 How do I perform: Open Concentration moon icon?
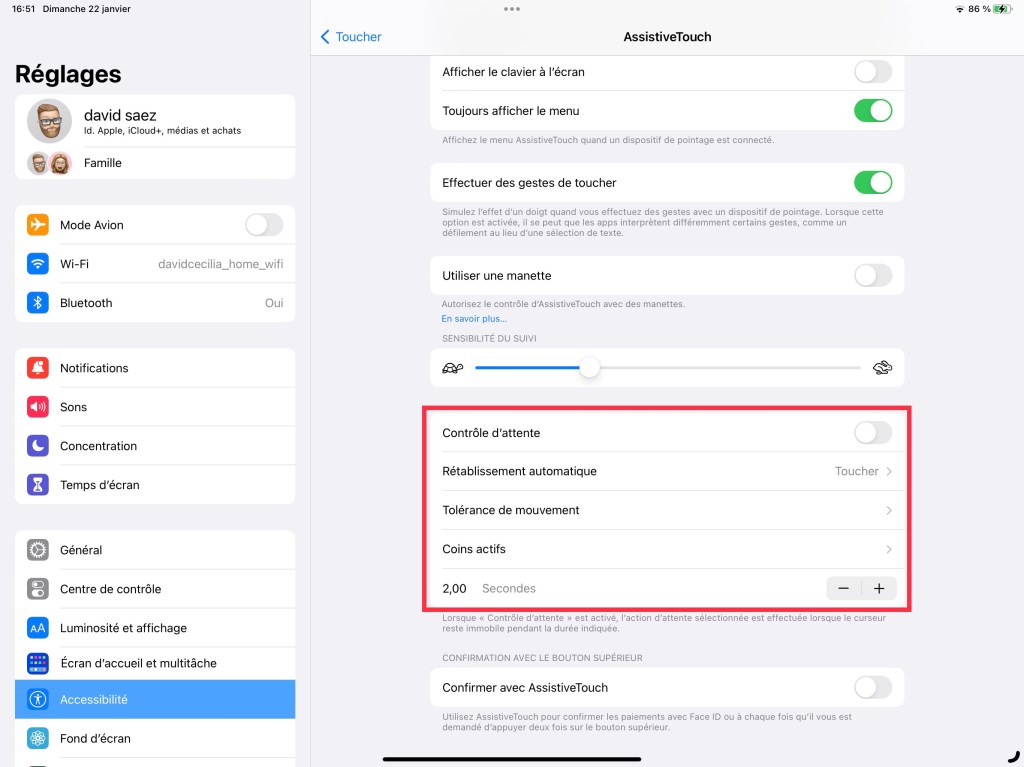click(37, 446)
